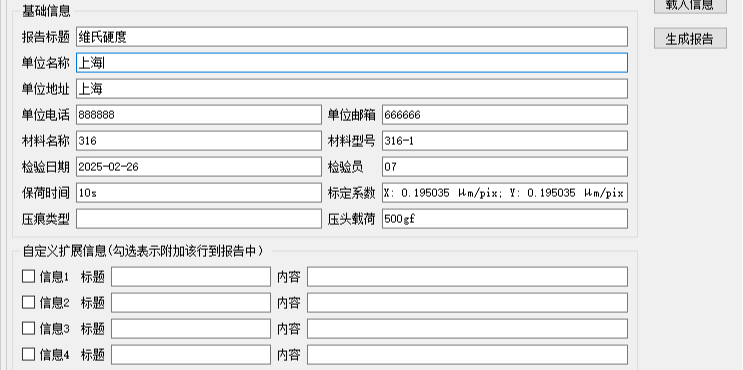The width and height of the screenshot is (743, 370).
Task: Click the empty 压痕类型 field
Action: pyautogui.click(x=199, y=219)
